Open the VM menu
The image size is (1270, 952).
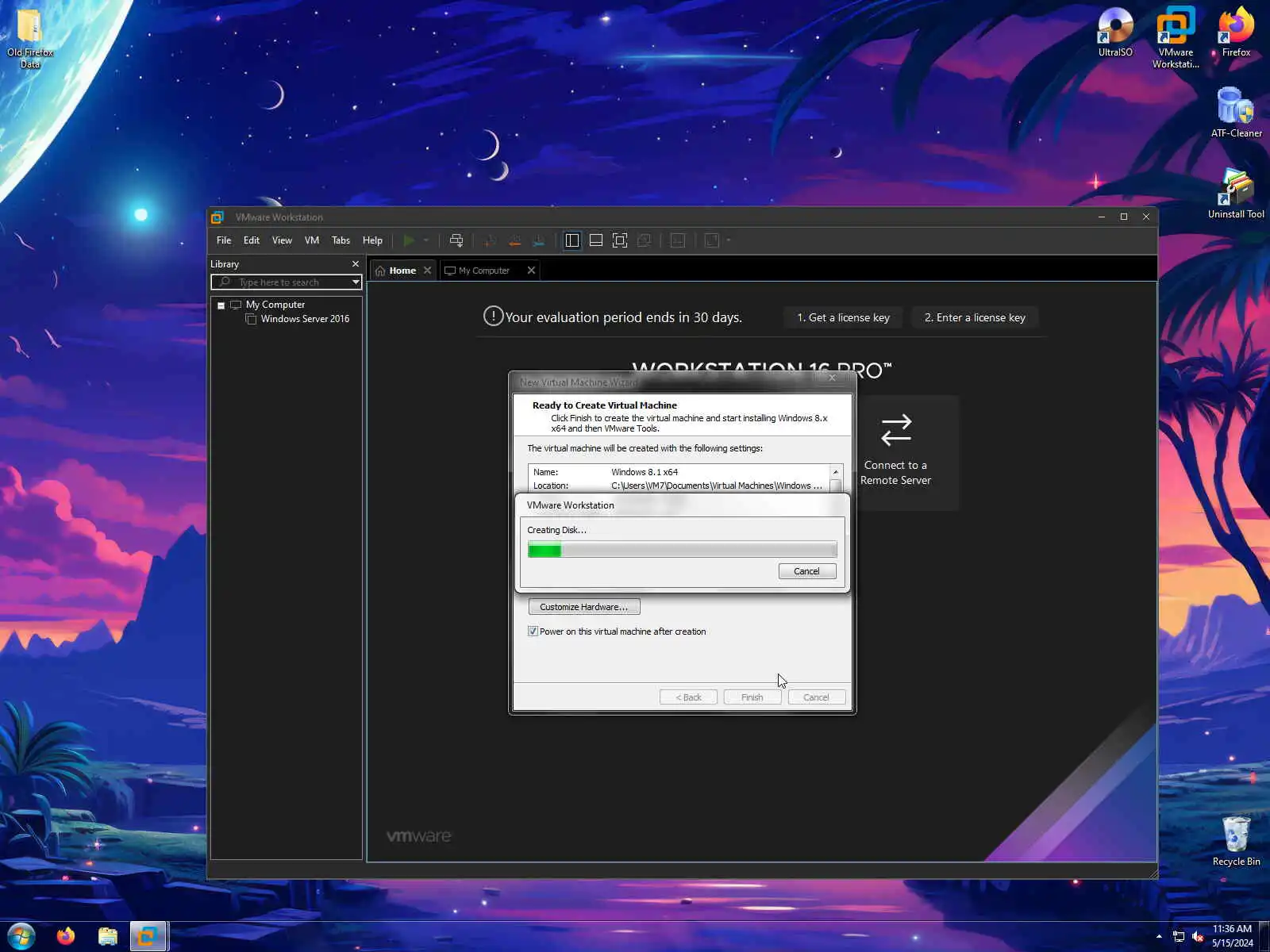tap(312, 240)
